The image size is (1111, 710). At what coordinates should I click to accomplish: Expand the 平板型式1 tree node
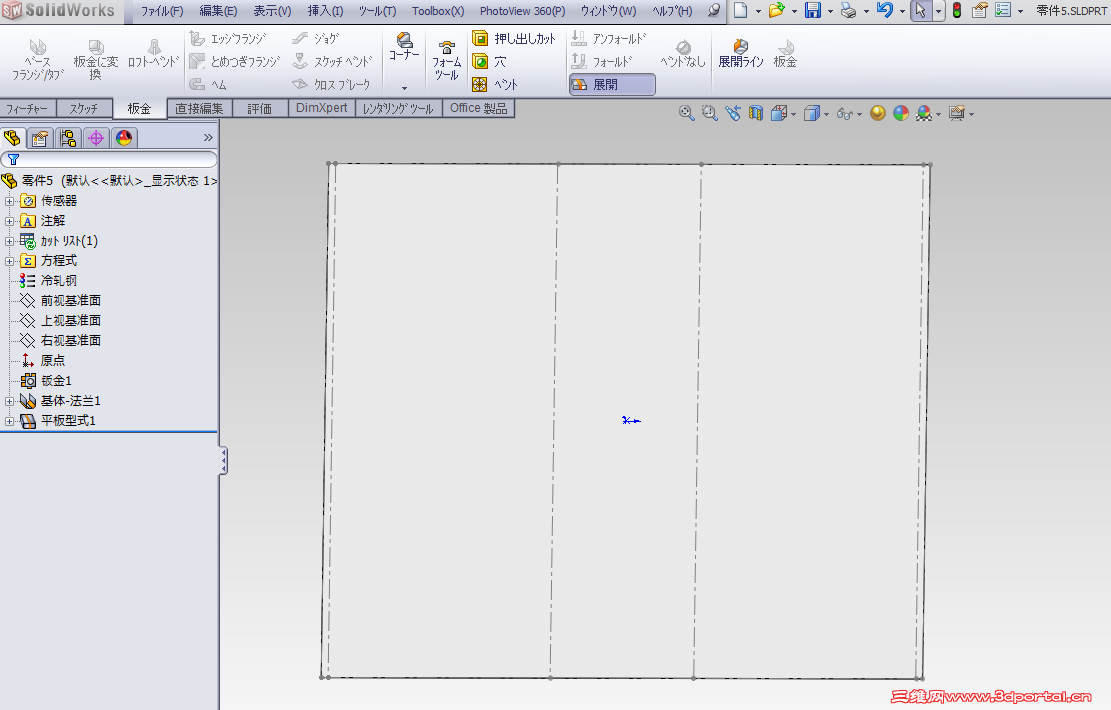point(9,421)
